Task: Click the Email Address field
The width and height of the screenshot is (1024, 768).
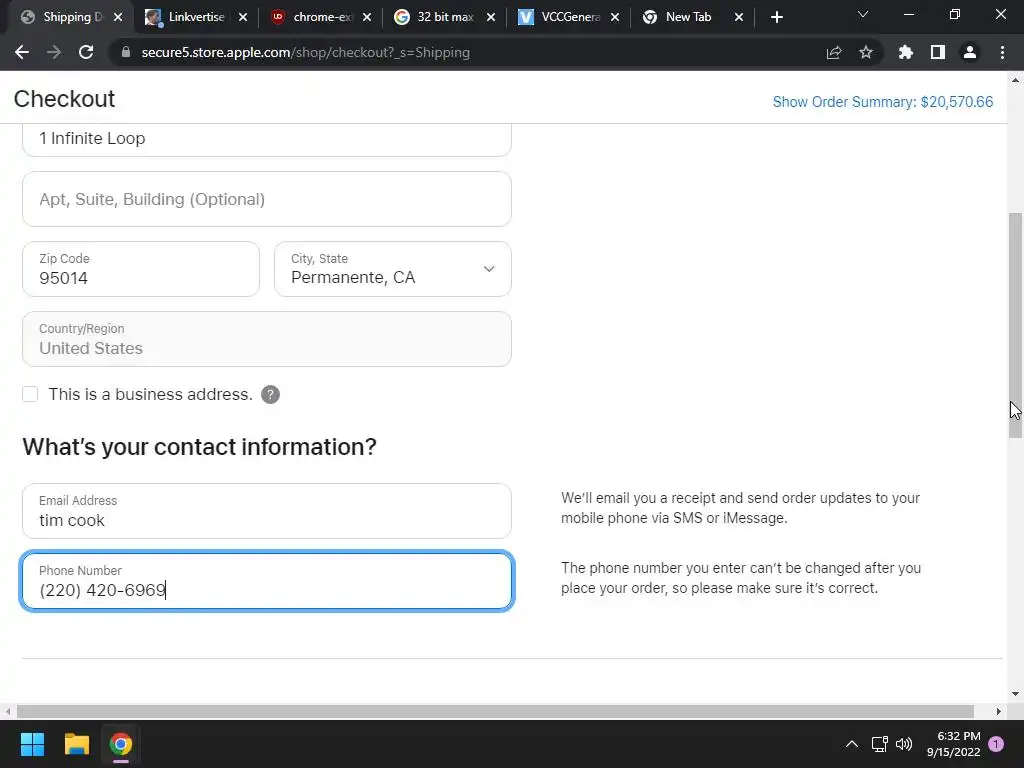Action: point(266,511)
